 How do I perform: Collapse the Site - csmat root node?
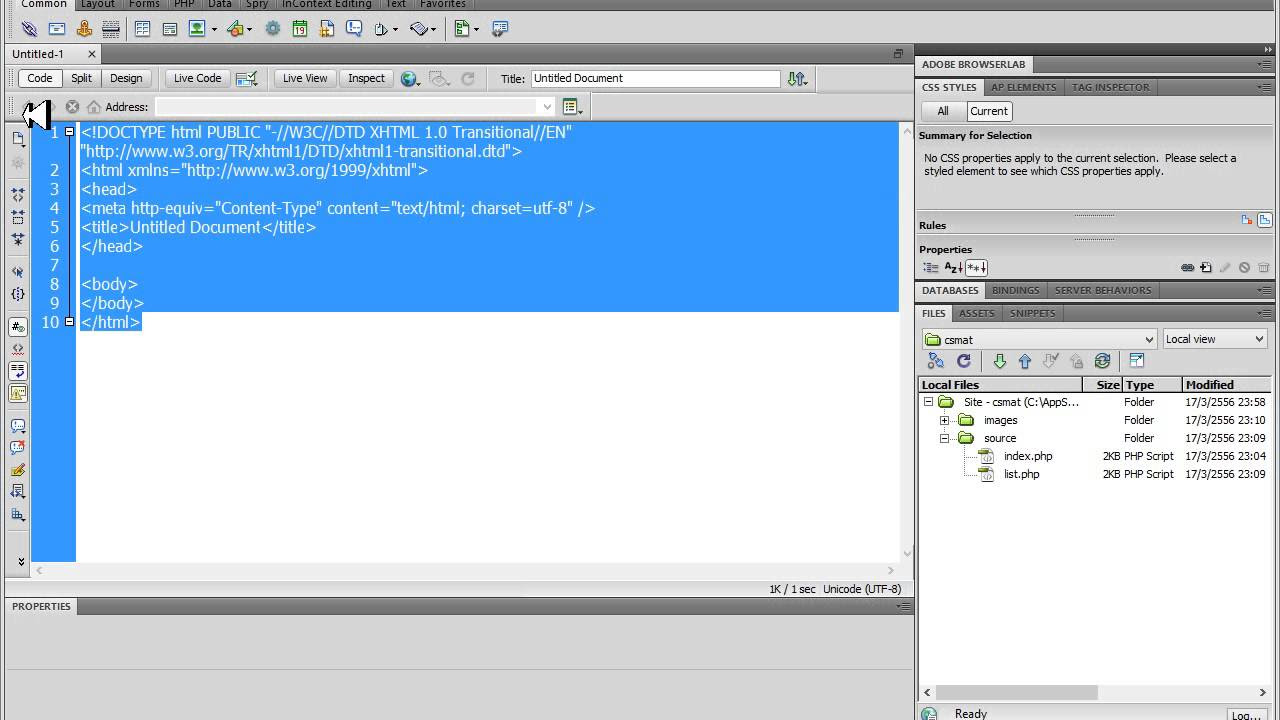[928, 402]
